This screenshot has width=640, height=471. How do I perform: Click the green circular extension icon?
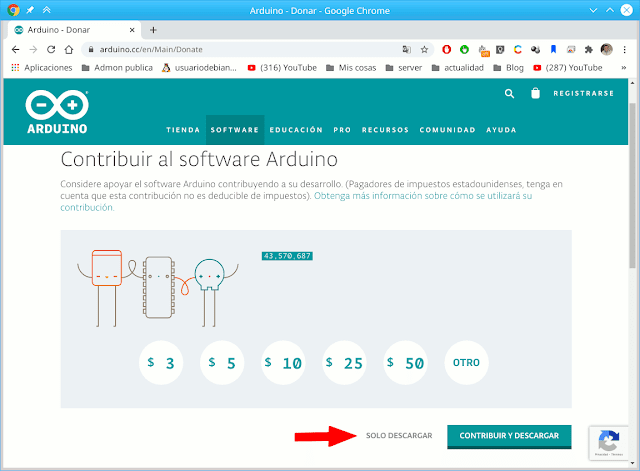click(464, 49)
